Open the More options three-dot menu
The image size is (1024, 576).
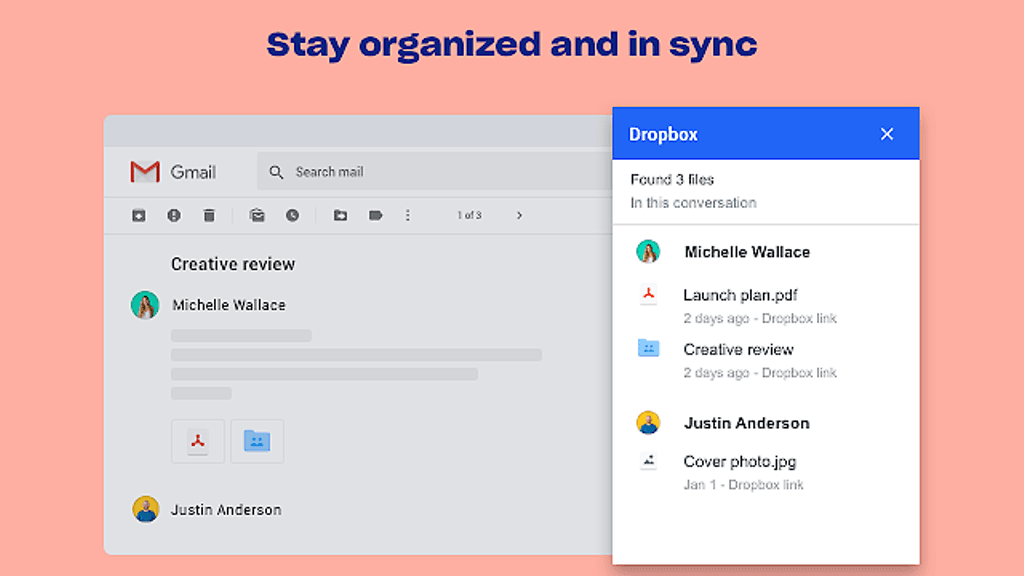407,215
